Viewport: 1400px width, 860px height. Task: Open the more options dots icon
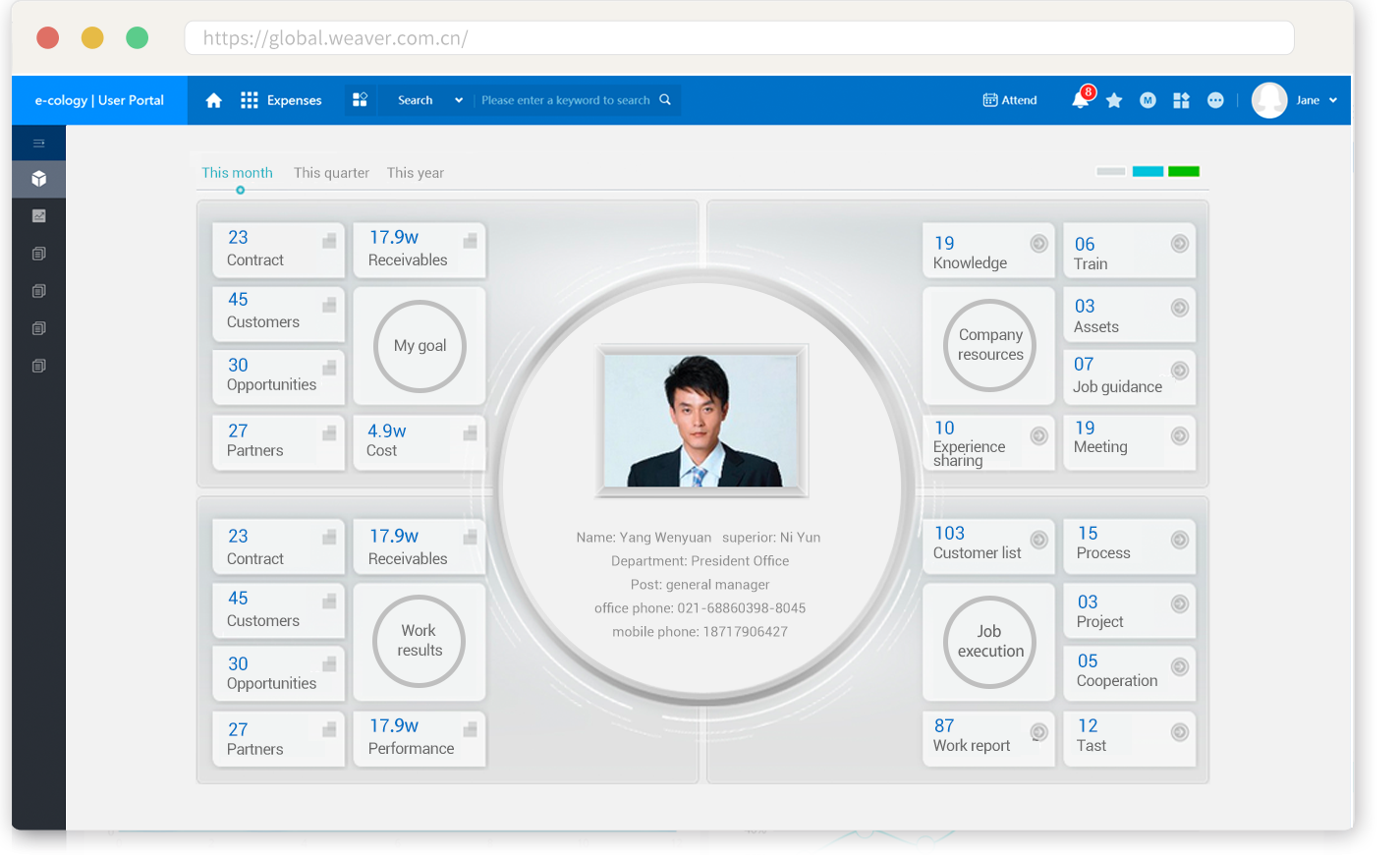tap(1215, 100)
